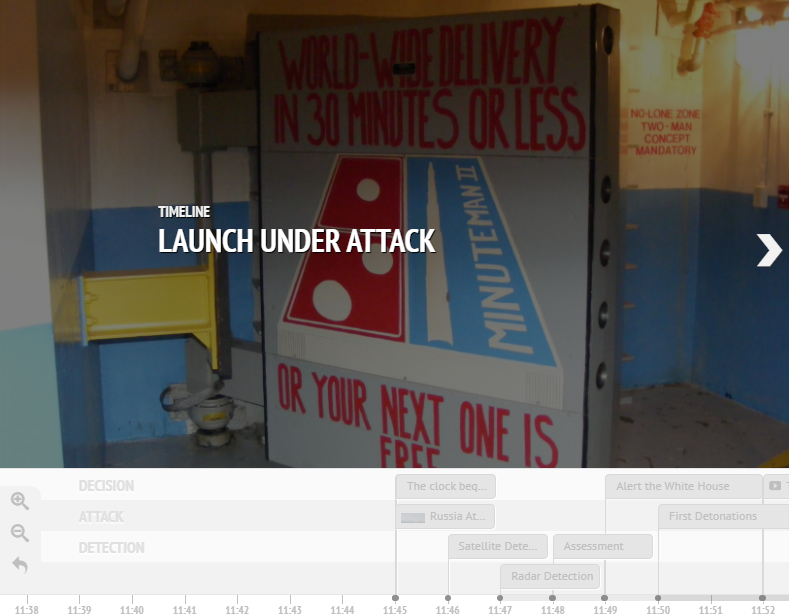Select 'Radar Detection' event
This screenshot has height=616, width=789.
point(550,576)
